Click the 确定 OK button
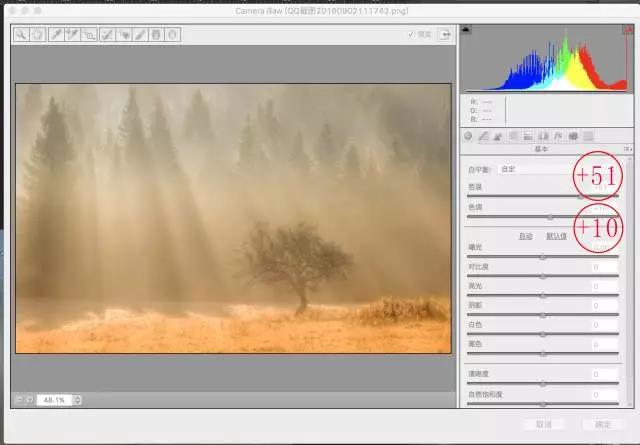Screen dimensions: 640x445 (x=603, y=425)
